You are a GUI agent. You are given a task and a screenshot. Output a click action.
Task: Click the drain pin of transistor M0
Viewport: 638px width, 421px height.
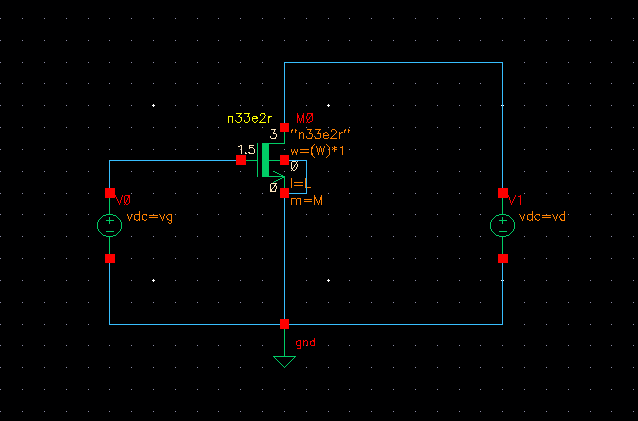284,128
